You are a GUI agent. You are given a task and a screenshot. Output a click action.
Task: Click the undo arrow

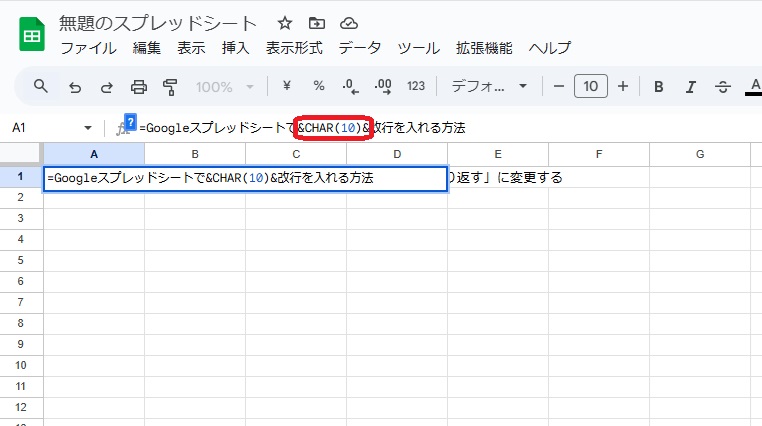point(75,87)
